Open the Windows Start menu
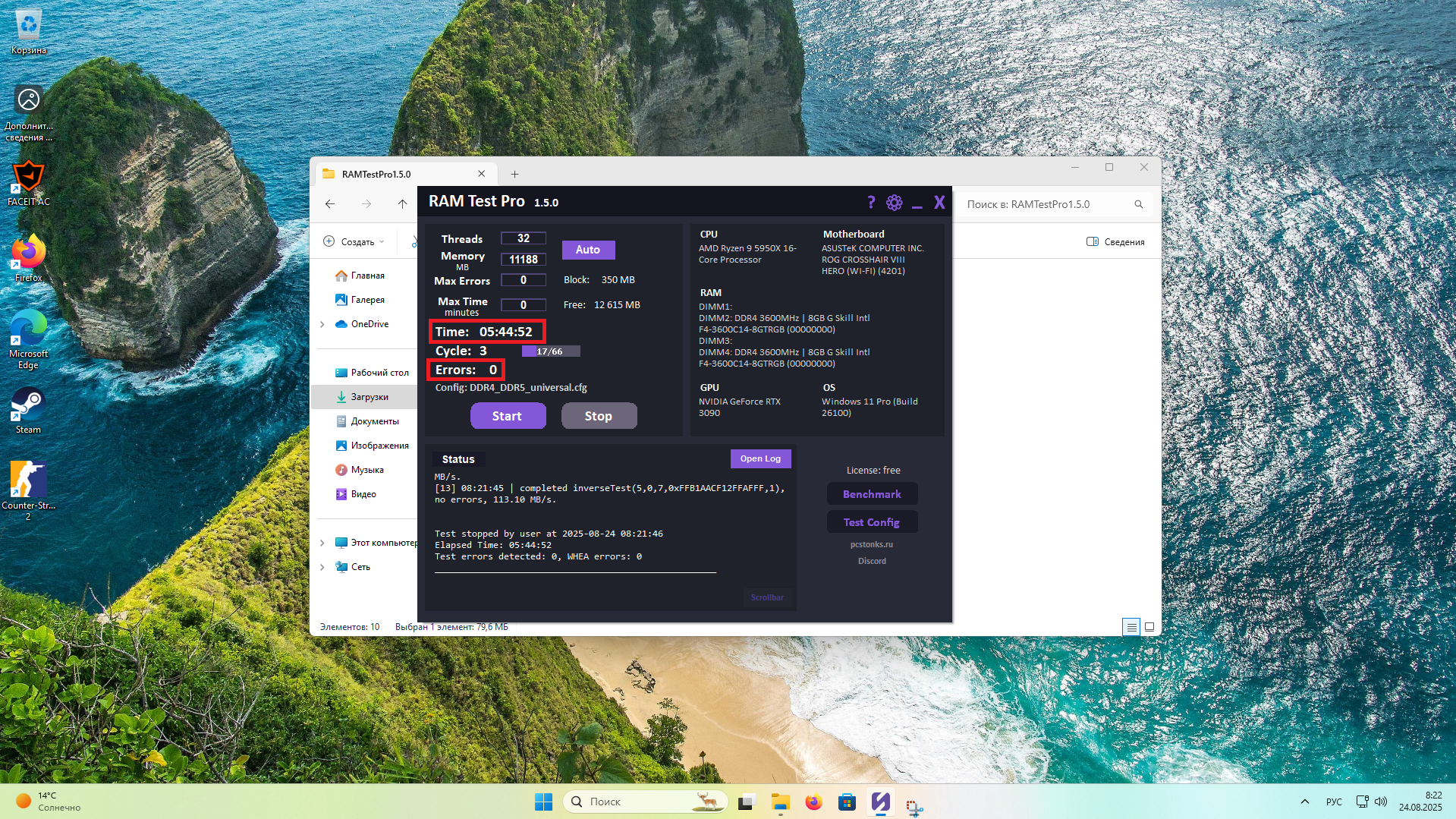 (544, 802)
